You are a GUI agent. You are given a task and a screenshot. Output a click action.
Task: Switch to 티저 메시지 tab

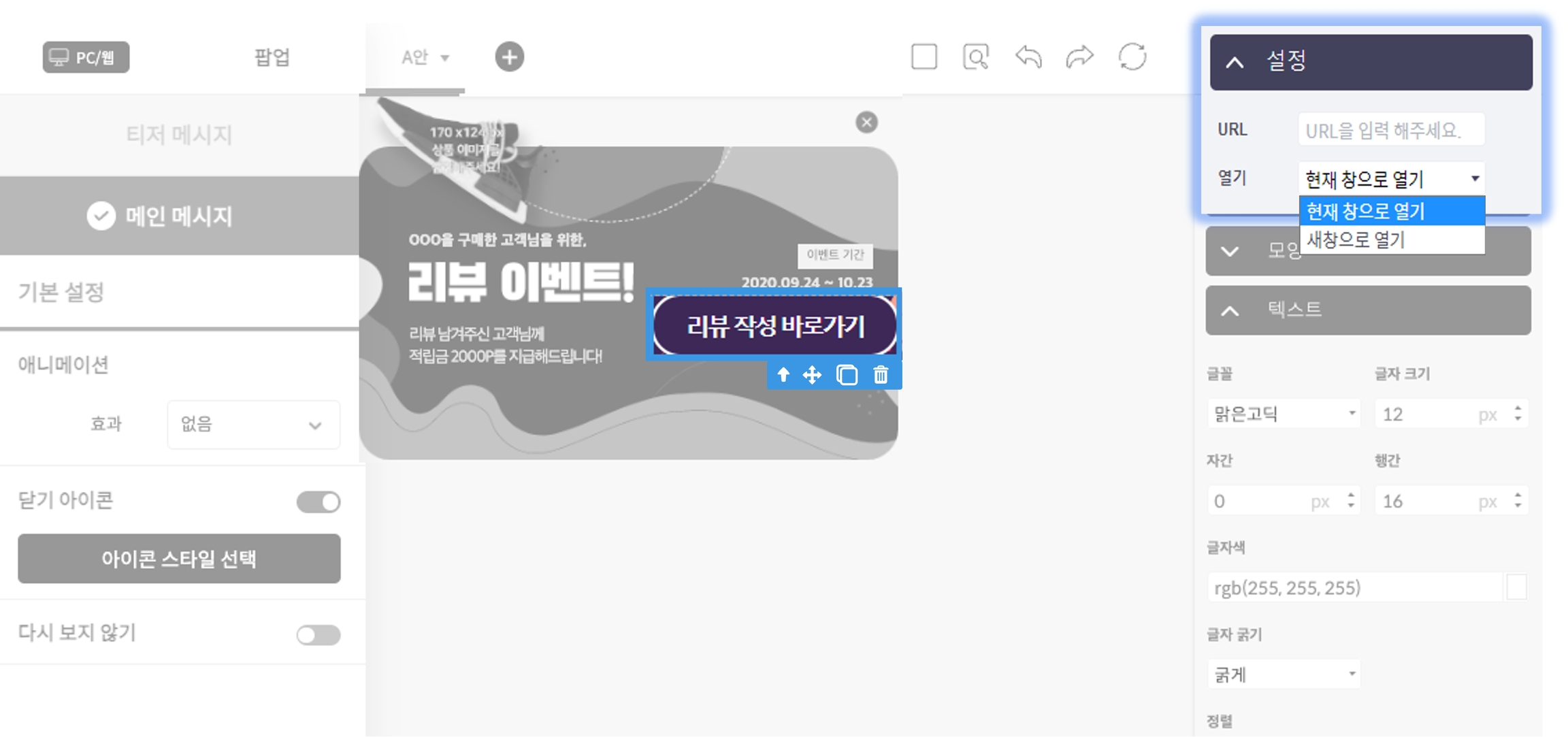click(179, 135)
